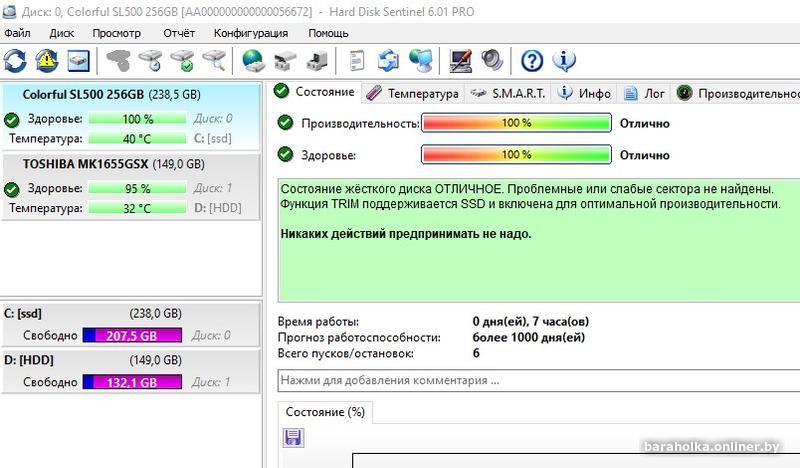Click the globe over disk toolbar icon
This screenshot has width=800, height=468.
click(x=253, y=61)
